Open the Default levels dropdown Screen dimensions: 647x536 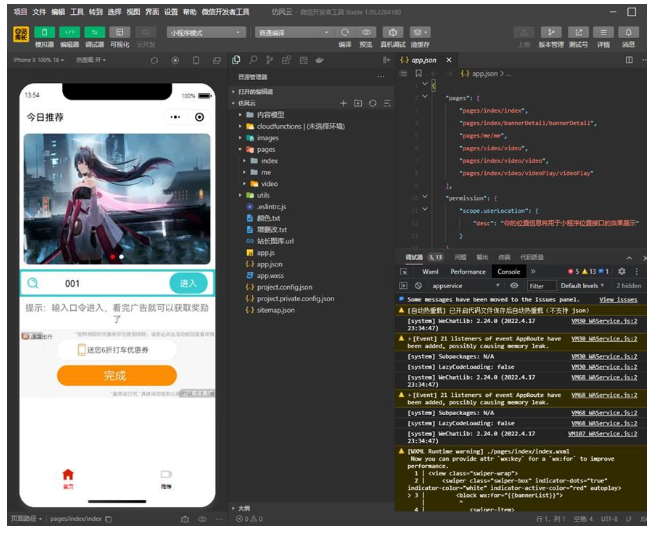coord(582,286)
